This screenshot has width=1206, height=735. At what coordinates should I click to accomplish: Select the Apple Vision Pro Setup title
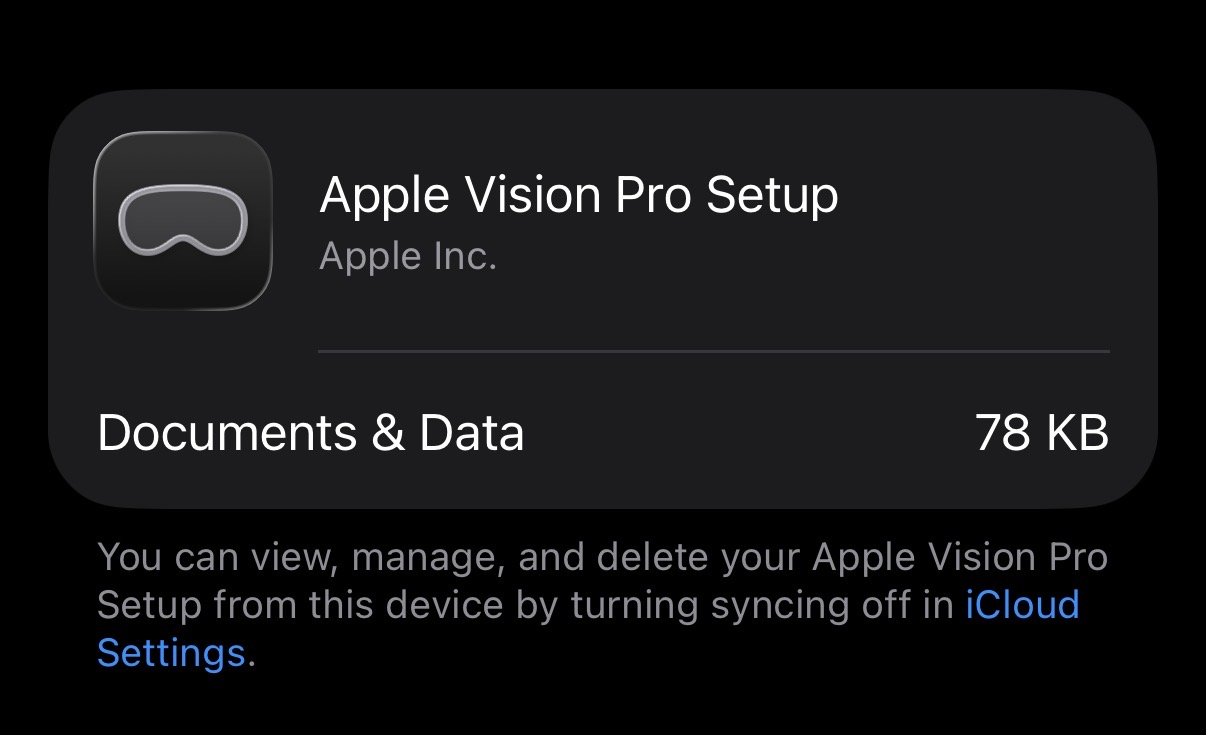(578, 195)
